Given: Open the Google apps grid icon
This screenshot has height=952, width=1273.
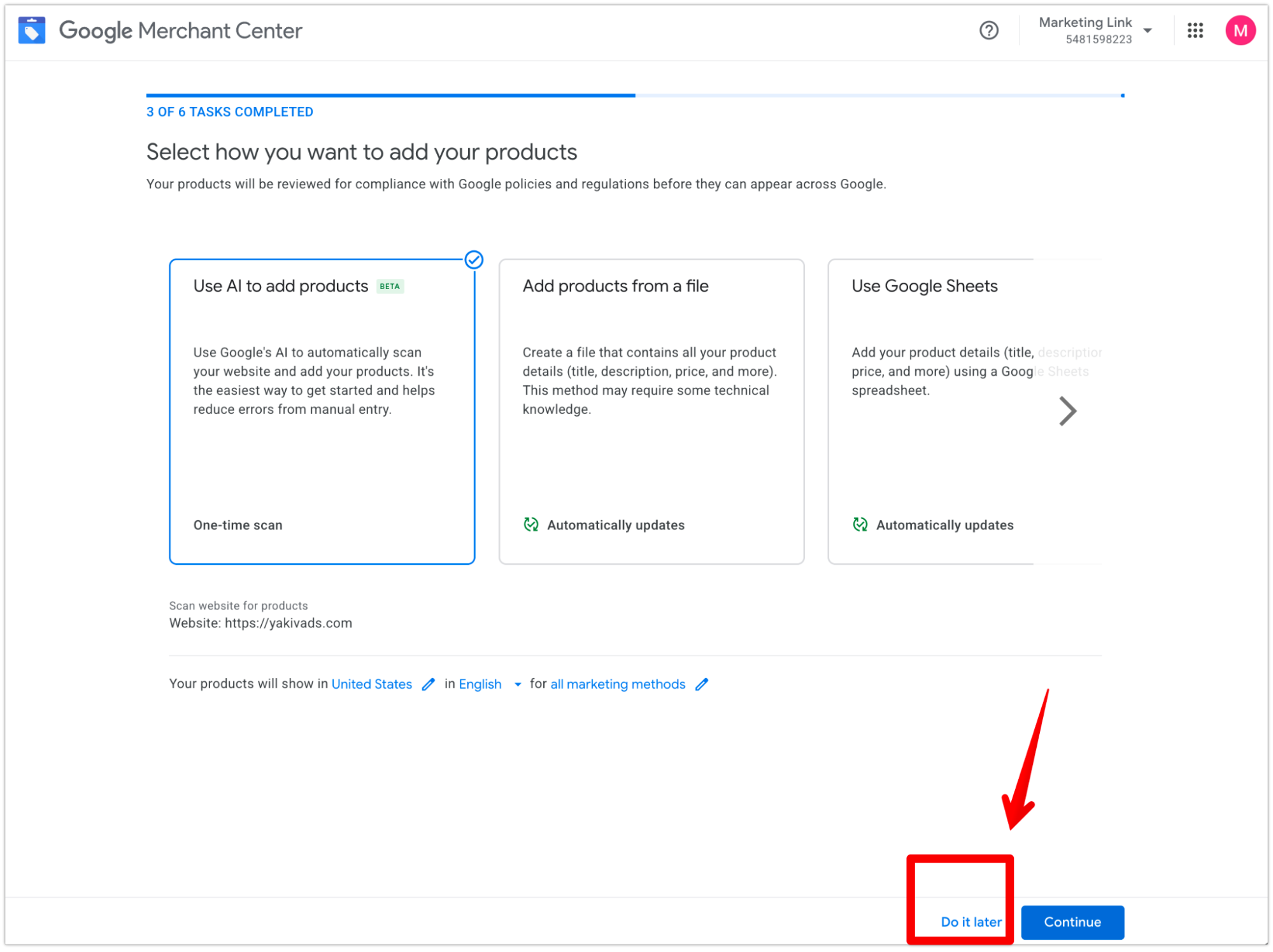Looking at the screenshot, I should click(1195, 30).
